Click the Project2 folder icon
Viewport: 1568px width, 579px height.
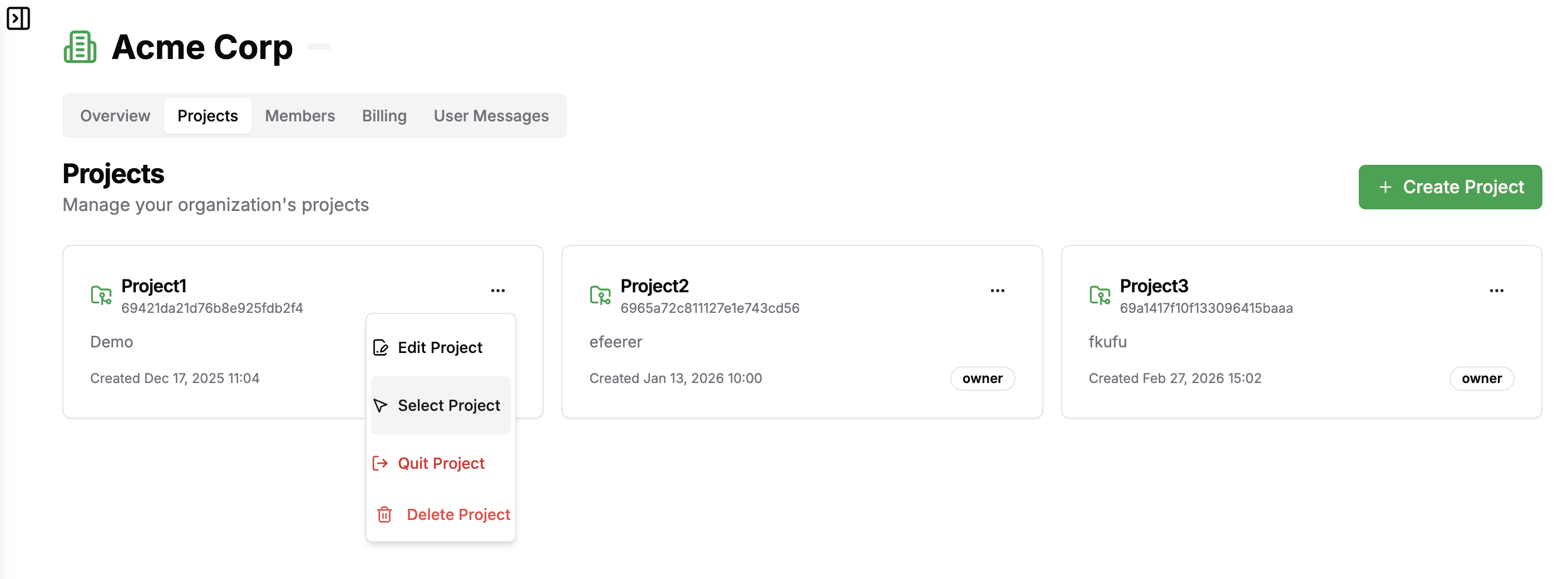pos(600,295)
